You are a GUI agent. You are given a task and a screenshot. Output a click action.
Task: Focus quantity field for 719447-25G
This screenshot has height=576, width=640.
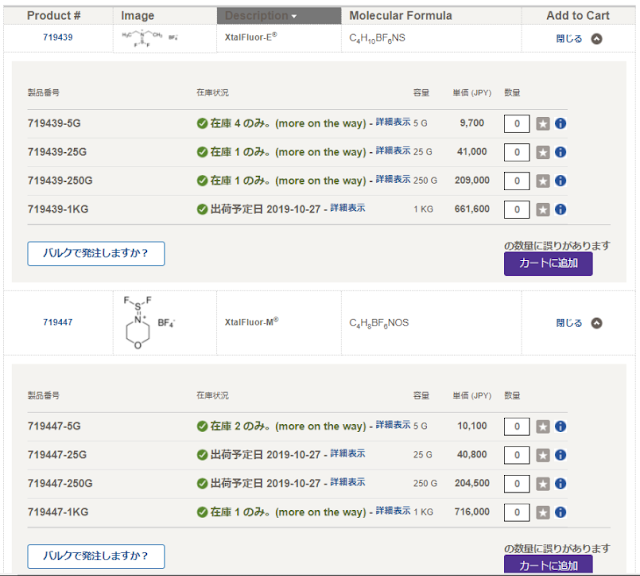517,455
